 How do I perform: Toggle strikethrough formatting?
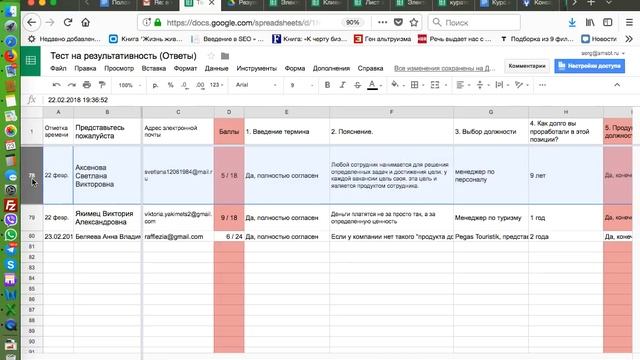click(x=357, y=85)
